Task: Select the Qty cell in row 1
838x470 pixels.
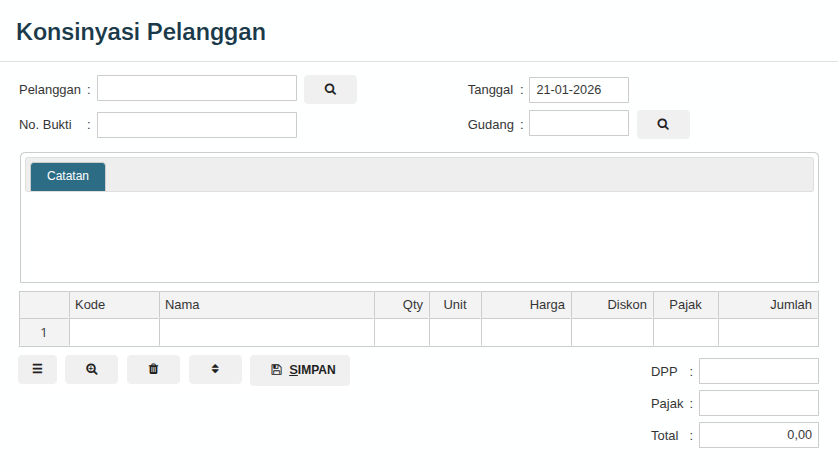Action: point(402,333)
